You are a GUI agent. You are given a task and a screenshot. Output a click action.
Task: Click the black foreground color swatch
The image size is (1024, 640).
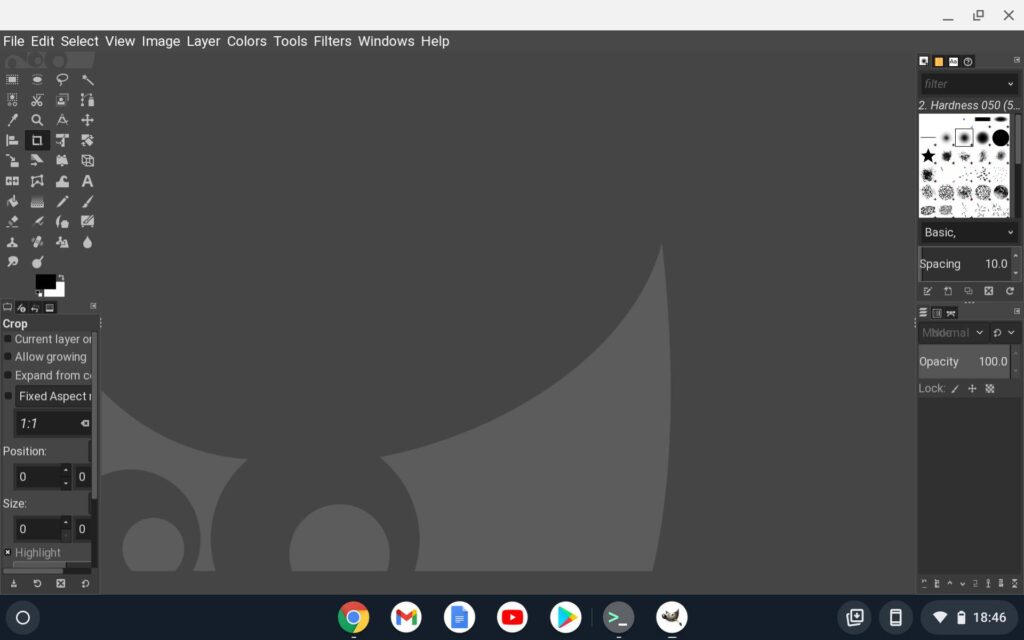point(44,281)
